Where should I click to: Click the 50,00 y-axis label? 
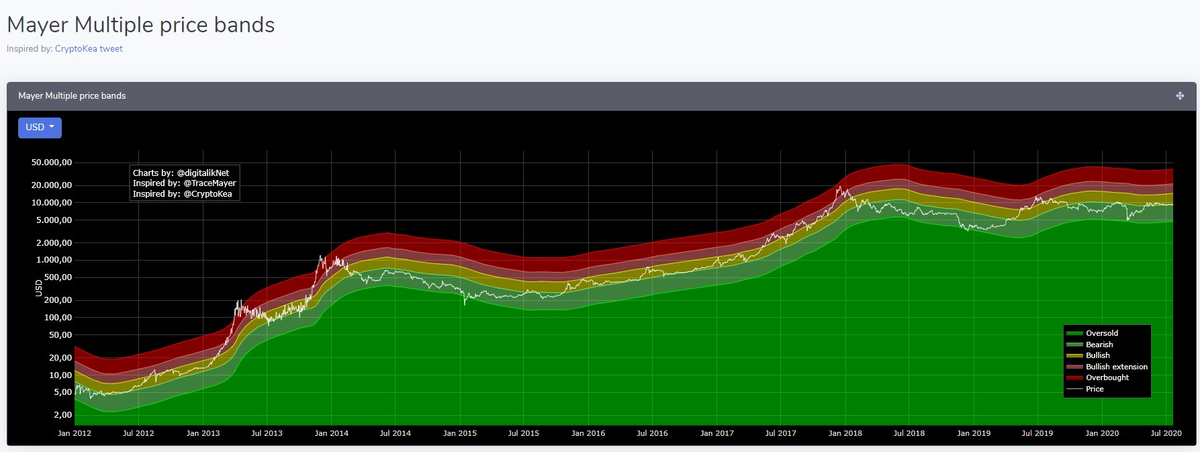click(x=59, y=334)
